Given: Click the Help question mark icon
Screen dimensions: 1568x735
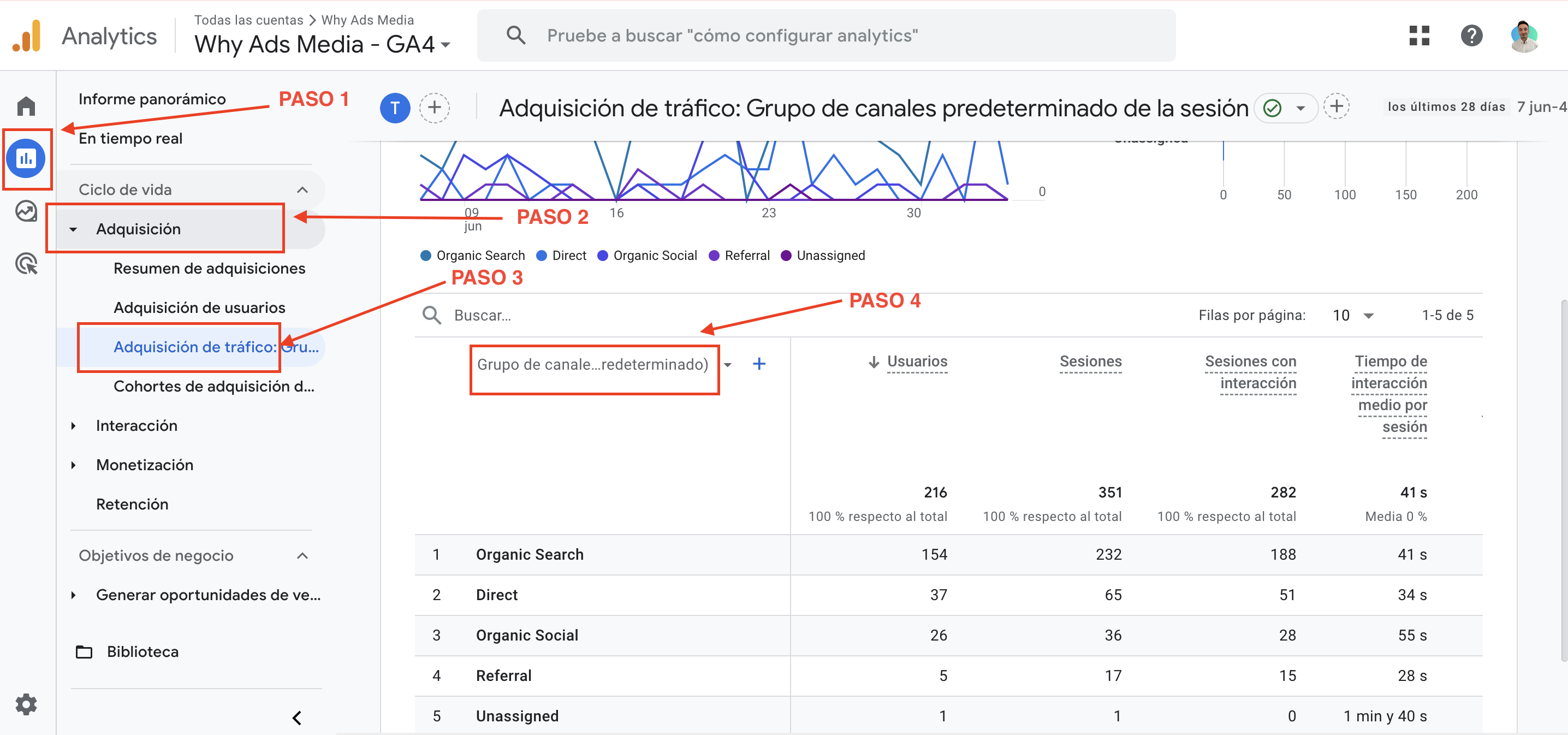Looking at the screenshot, I should (x=1471, y=35).
